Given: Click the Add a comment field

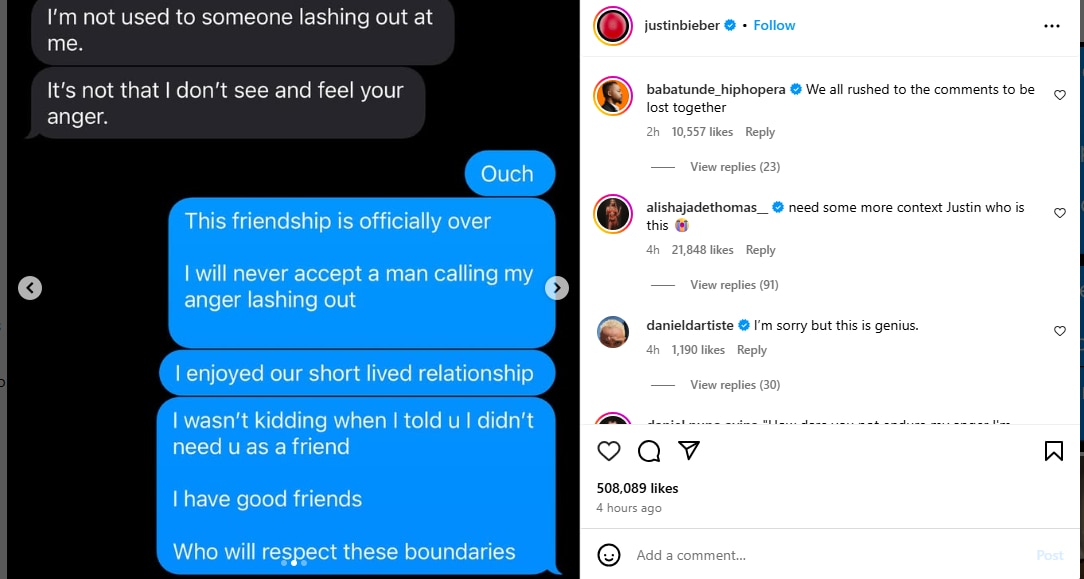Looking at the screenshot, I should pos(830,555).
